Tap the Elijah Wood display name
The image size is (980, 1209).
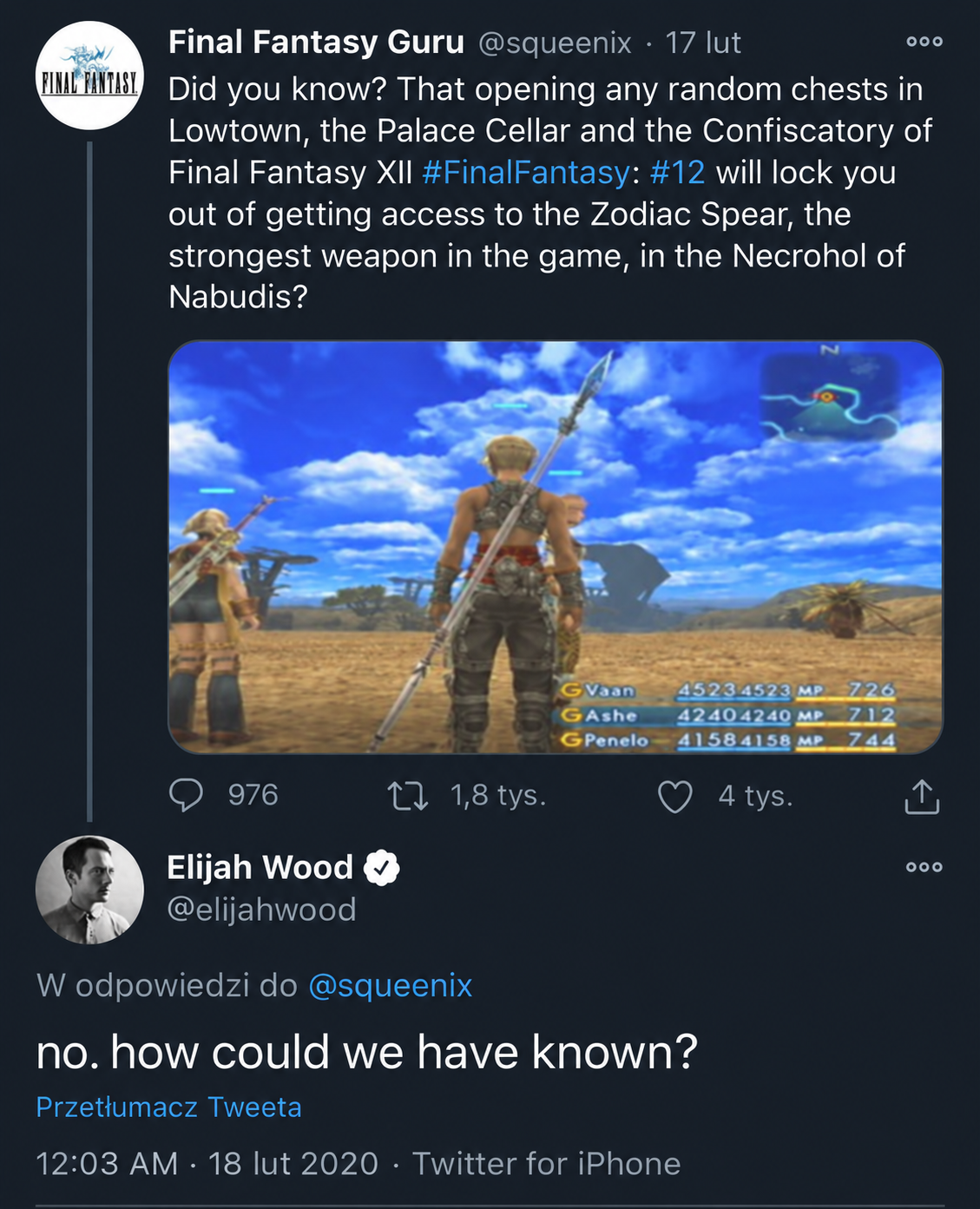[260, 867]
